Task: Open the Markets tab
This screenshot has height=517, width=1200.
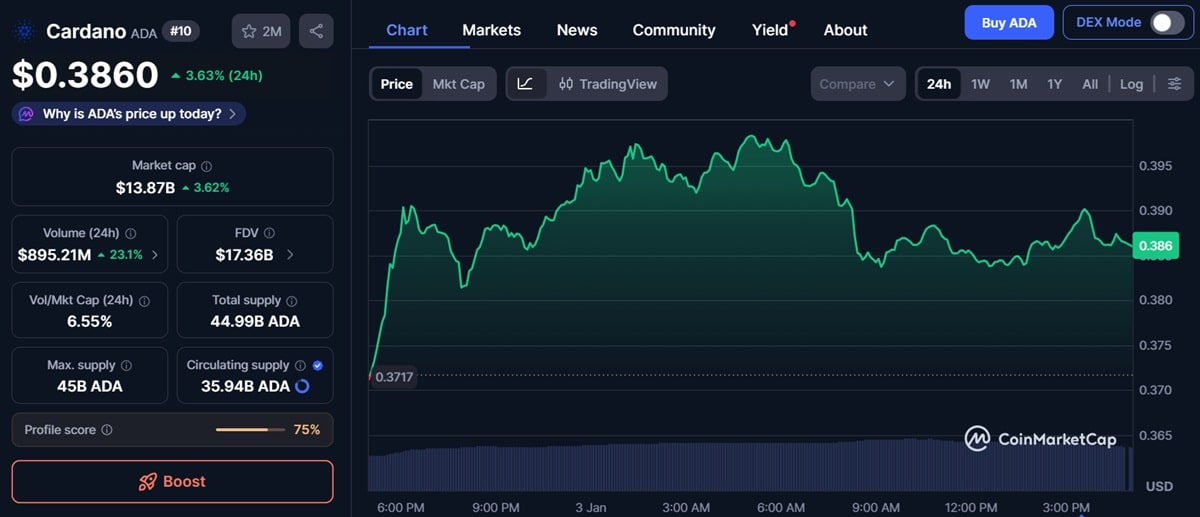Action: [491, 30]
